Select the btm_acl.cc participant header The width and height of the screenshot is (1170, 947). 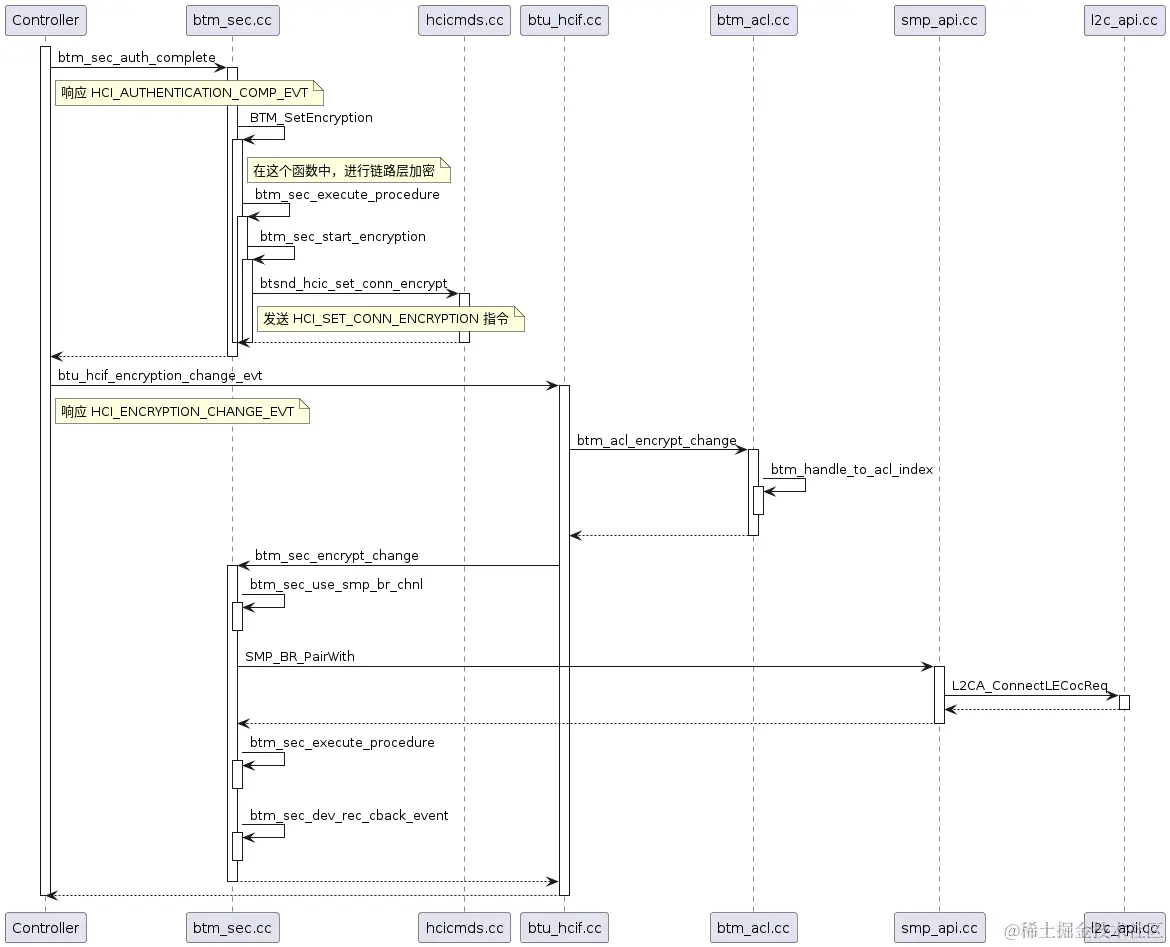[753, 19]
